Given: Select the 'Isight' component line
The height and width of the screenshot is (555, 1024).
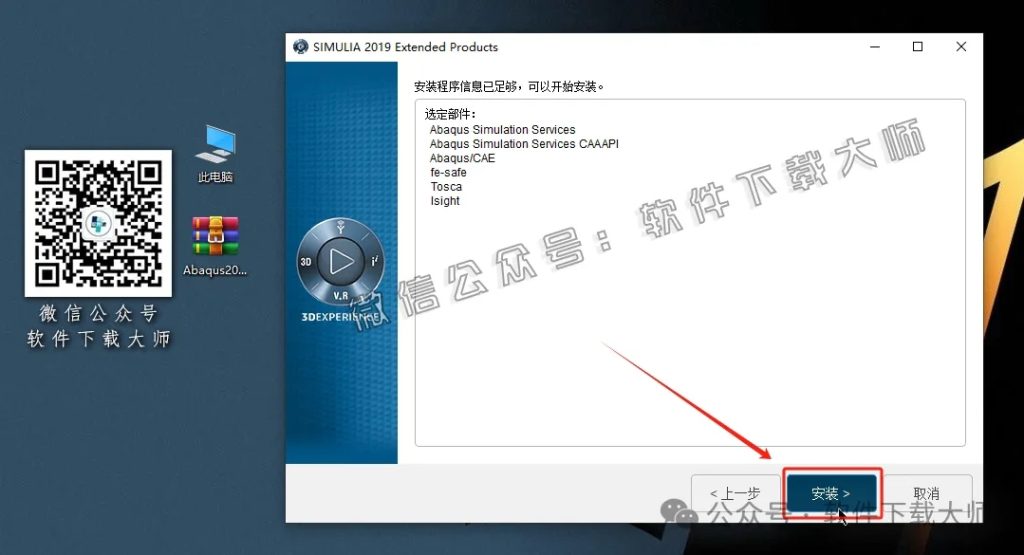Looking at the screenshot, I should (445, 201).
